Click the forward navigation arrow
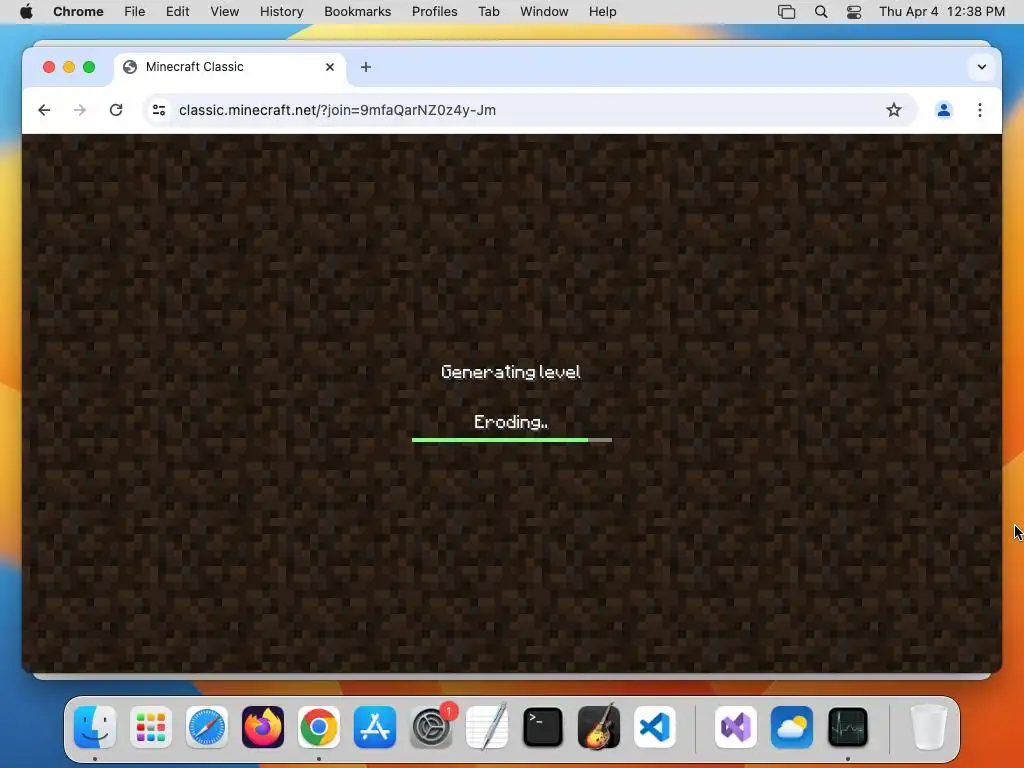This screenshot has height=768, width=1024. (x=80, y=110)
